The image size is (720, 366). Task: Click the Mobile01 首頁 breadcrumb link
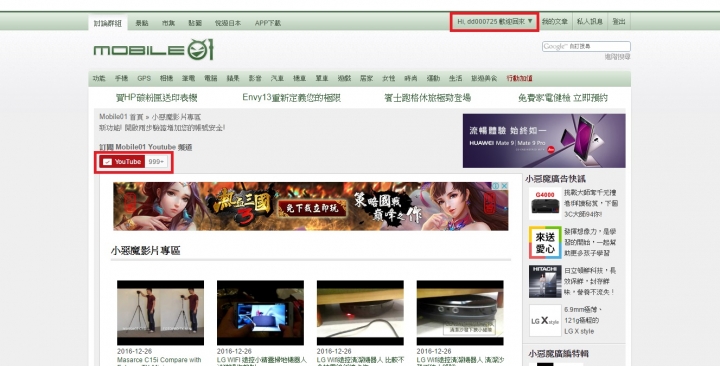(121, 117)
